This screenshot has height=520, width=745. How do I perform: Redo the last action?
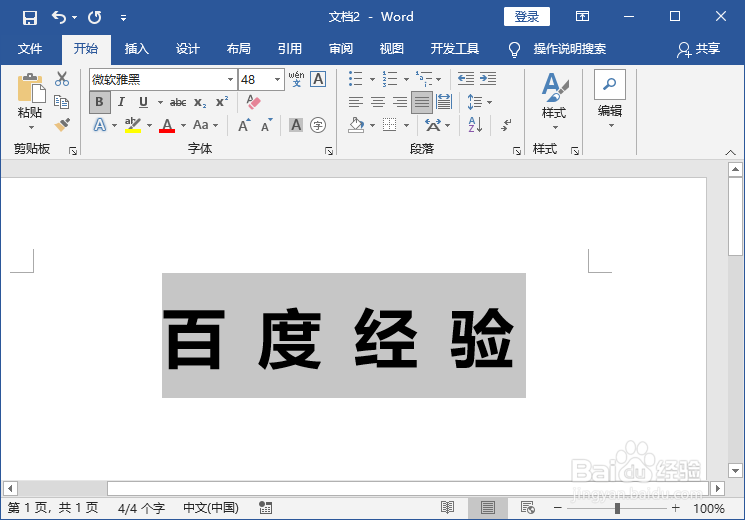[95, 18]
